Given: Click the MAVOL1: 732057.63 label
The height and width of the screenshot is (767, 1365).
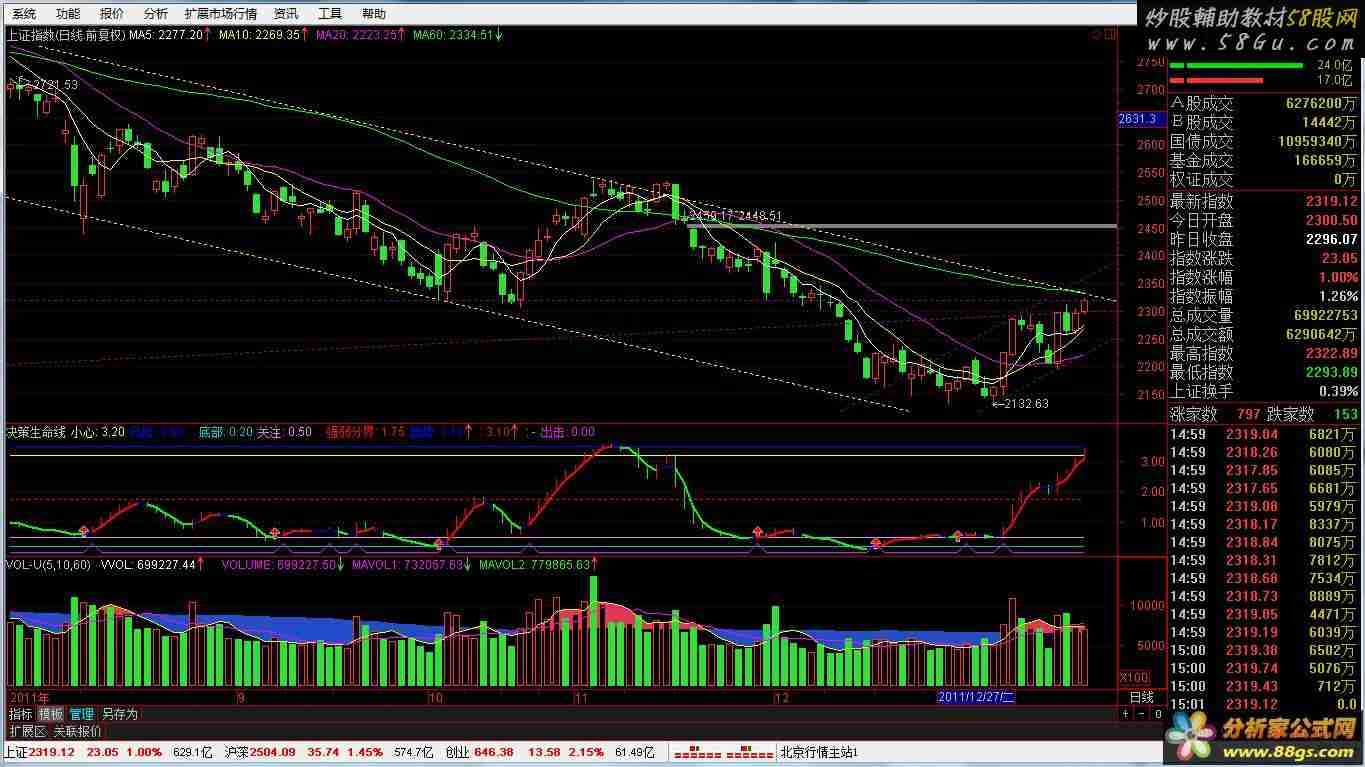Looking at the screenshot, I should coord(410,565).
